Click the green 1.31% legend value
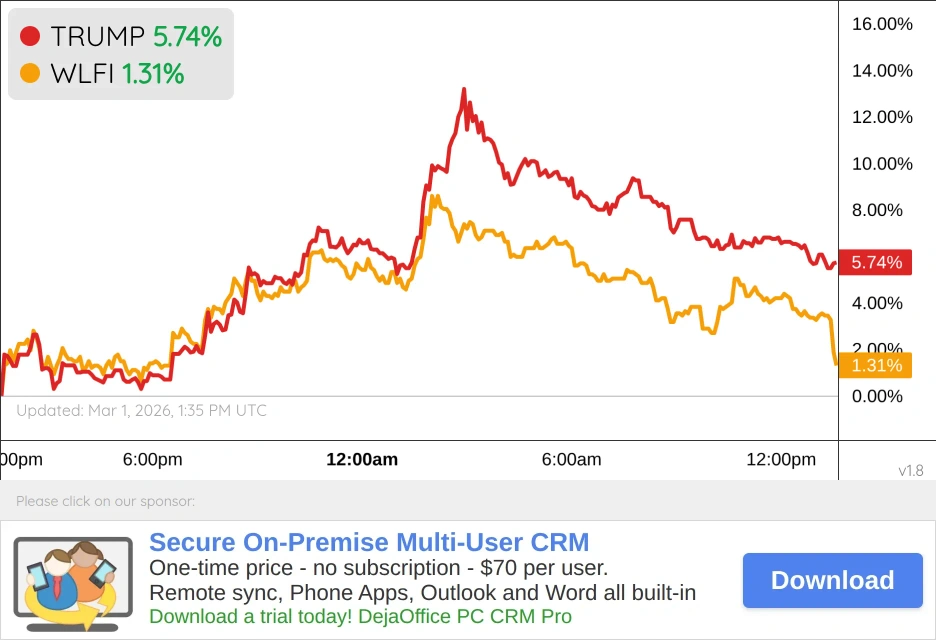 [153, 74]
